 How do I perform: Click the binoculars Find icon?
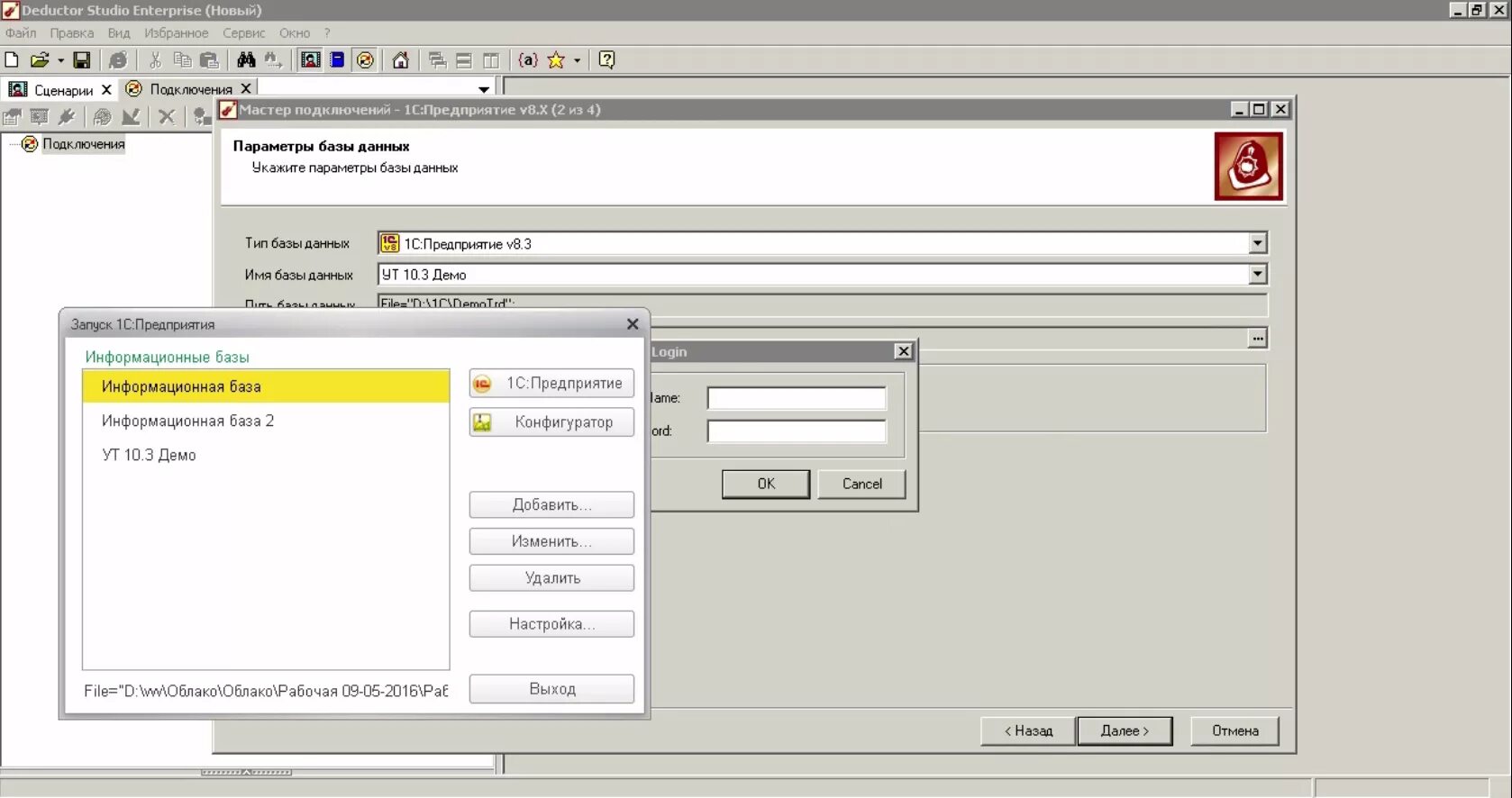(246, 60)
